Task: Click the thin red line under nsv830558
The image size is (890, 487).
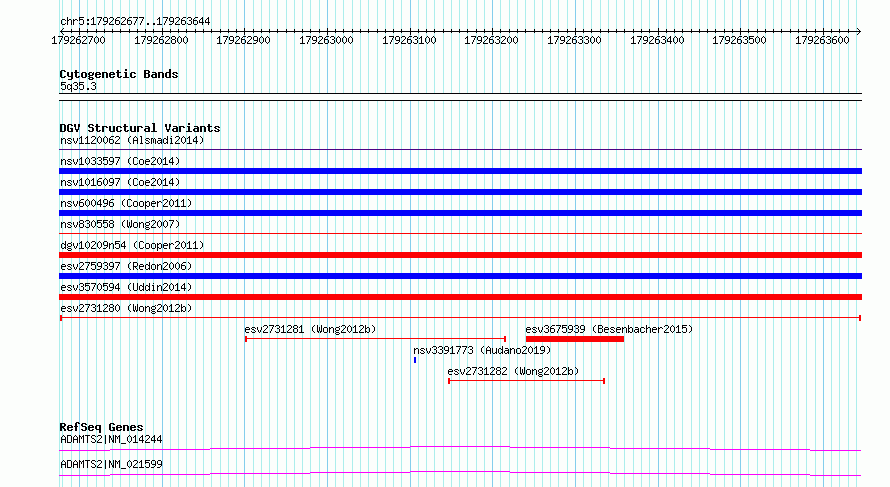Action: coord(460,233)
